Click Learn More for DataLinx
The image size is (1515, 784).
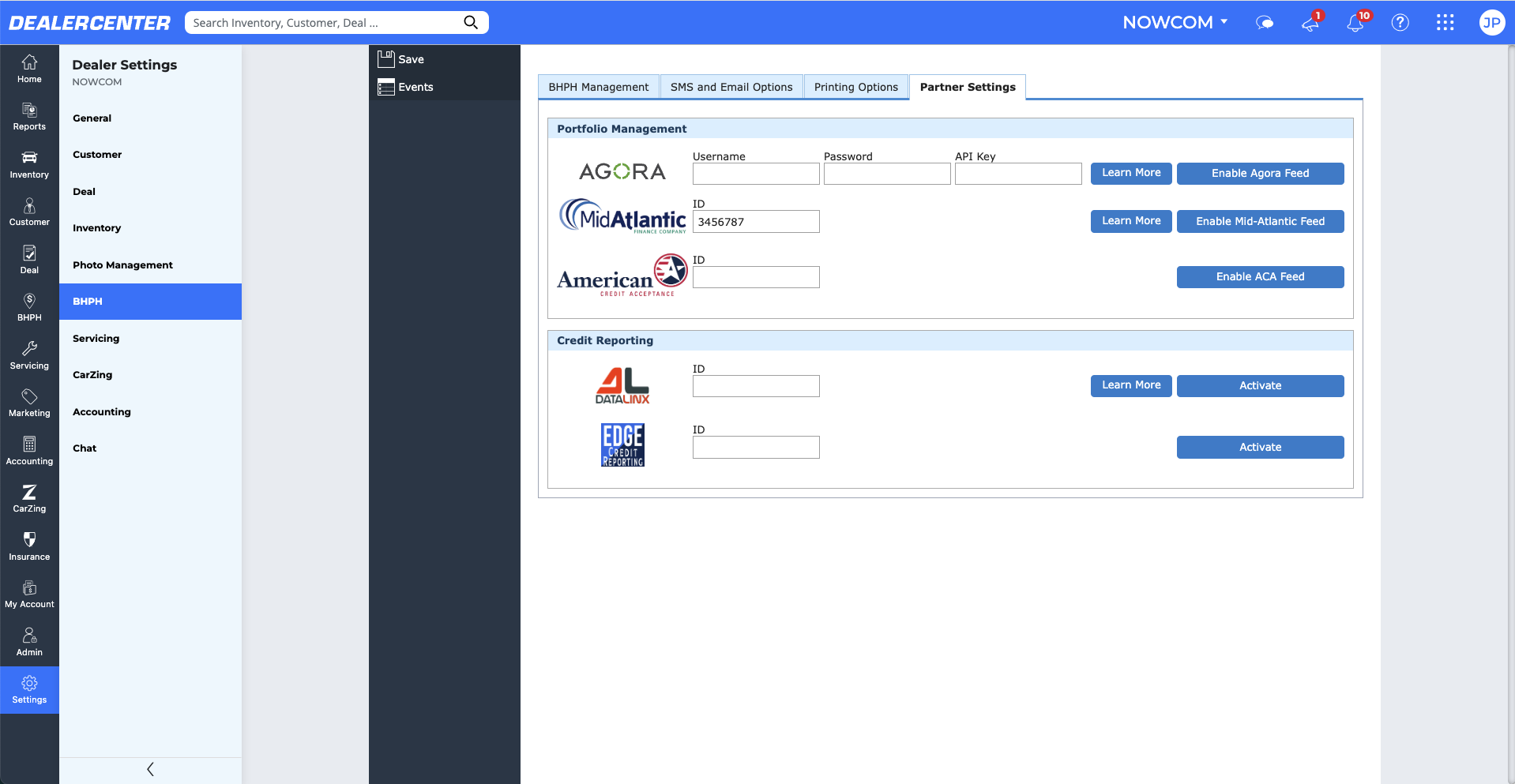tap(1131, 385)
